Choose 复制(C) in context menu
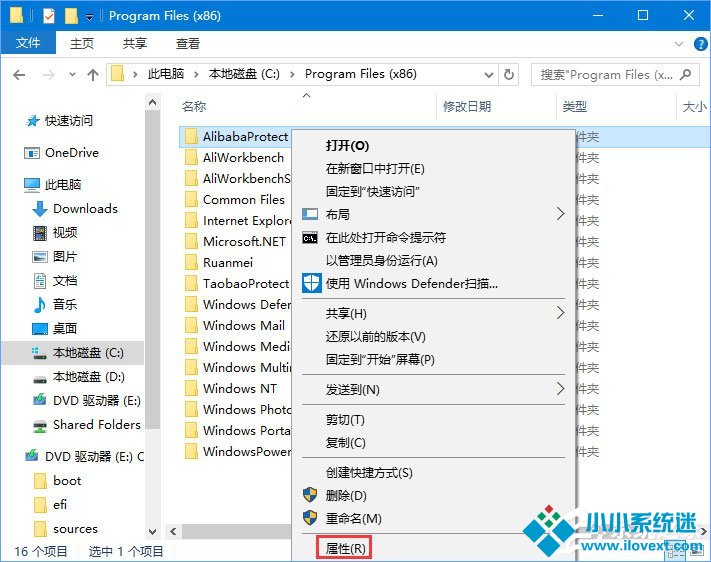The width and height of the screenshot is (711, 562). point(346,442)
